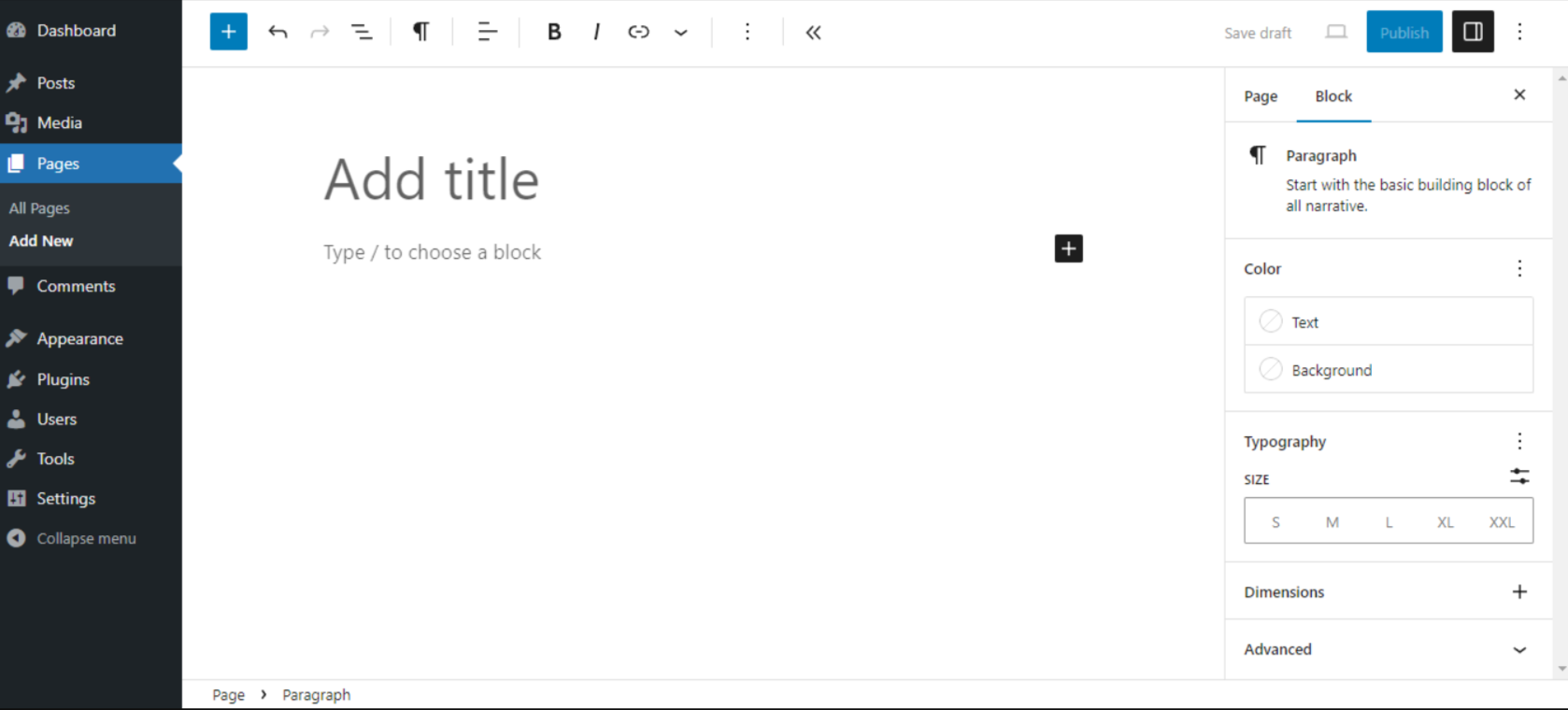Image resolution: width=1568 pixels, height=710 pixels.
Task: Undo the last change
Action: [x=278, y=32]
